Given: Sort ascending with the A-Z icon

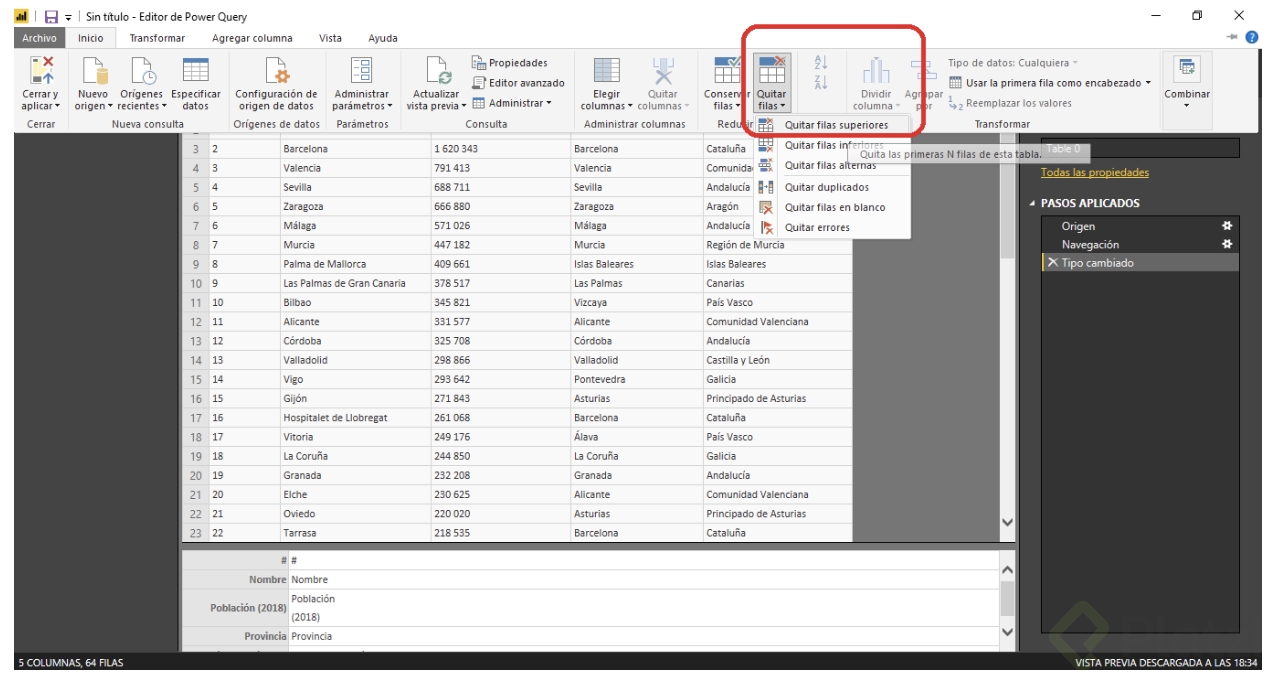Looking at the screenshot, I should 821,62.
